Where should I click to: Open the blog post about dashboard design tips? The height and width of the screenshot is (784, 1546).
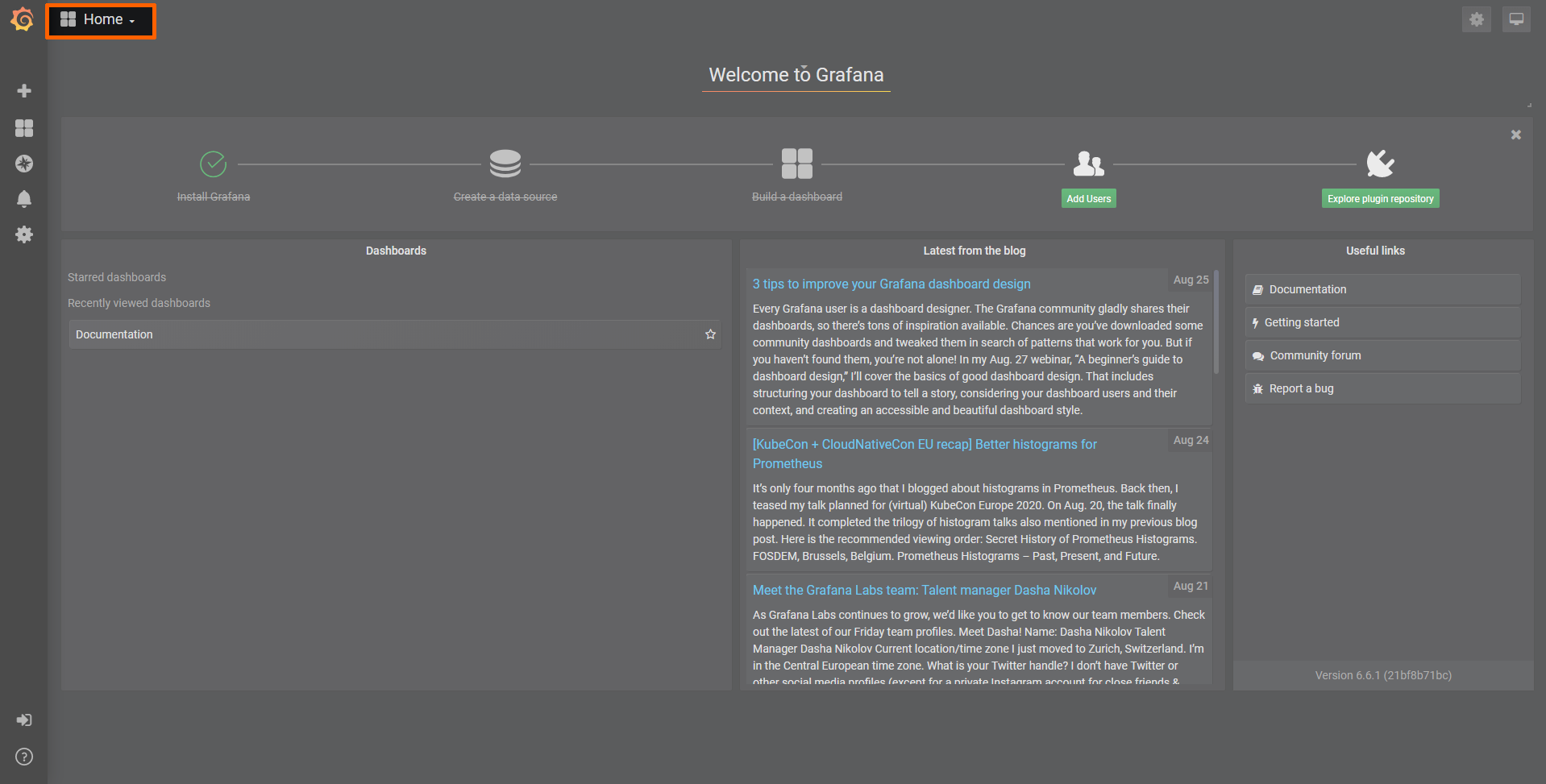(891, 284)
